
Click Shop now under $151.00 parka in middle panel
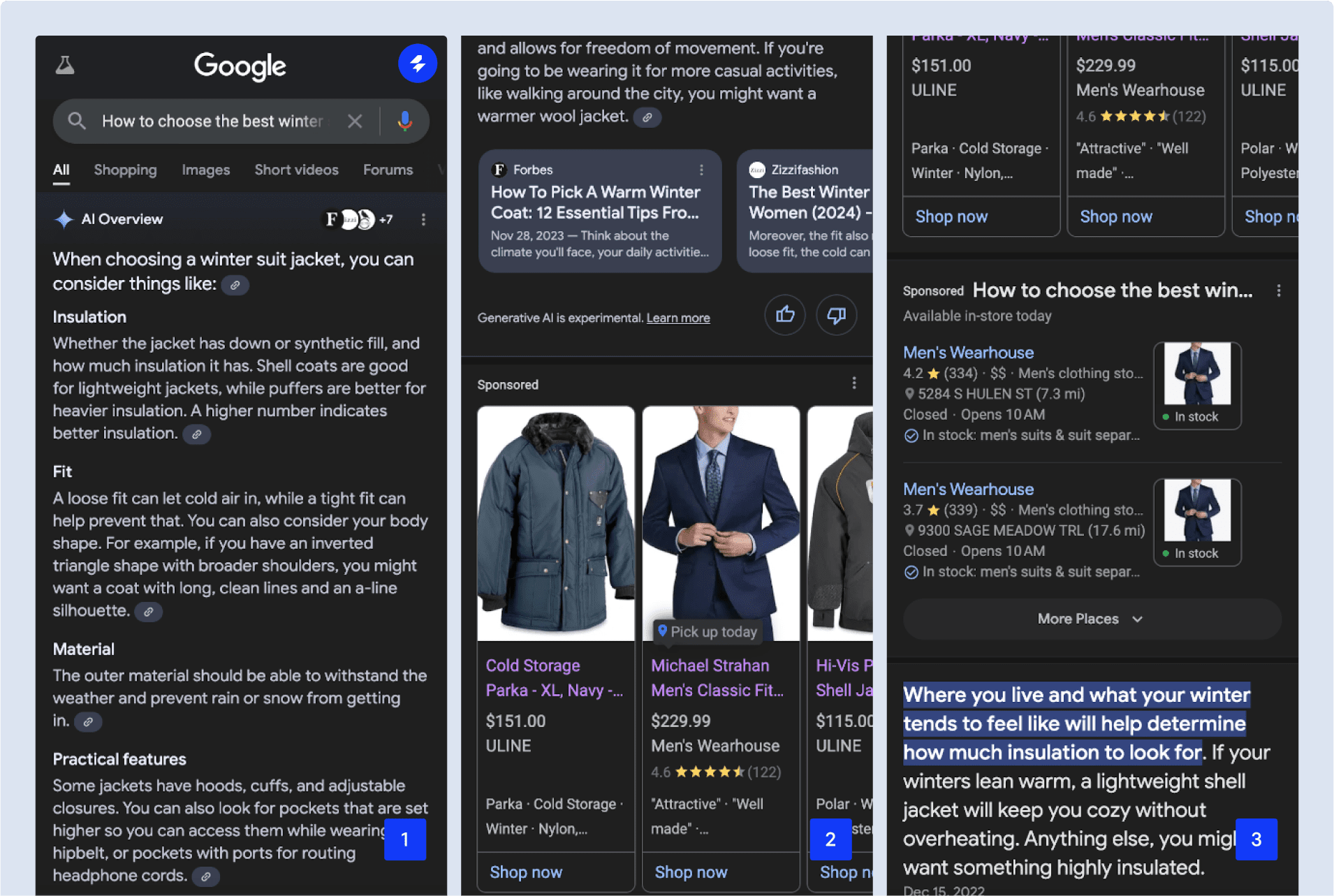pos(526,872)
